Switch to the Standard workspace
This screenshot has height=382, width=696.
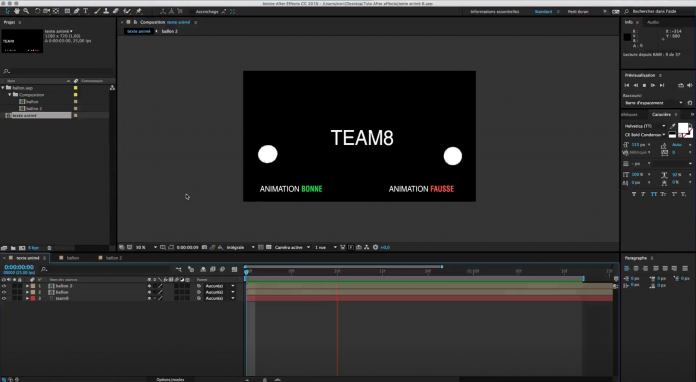(543, 12)
